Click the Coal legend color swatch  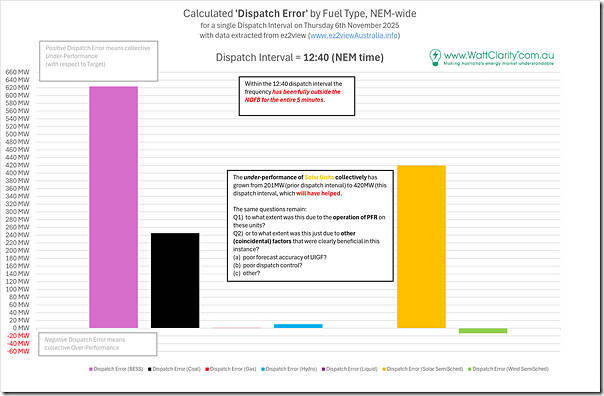click(x=150, y=369)
